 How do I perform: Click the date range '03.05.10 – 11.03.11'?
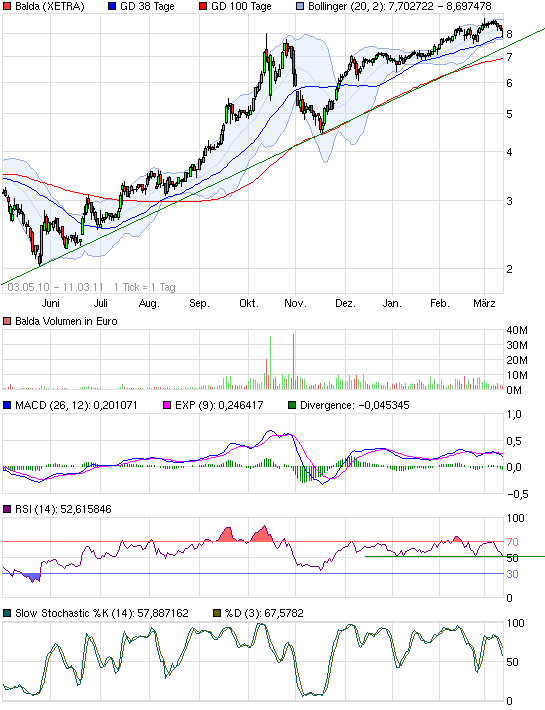click(56, 287)
